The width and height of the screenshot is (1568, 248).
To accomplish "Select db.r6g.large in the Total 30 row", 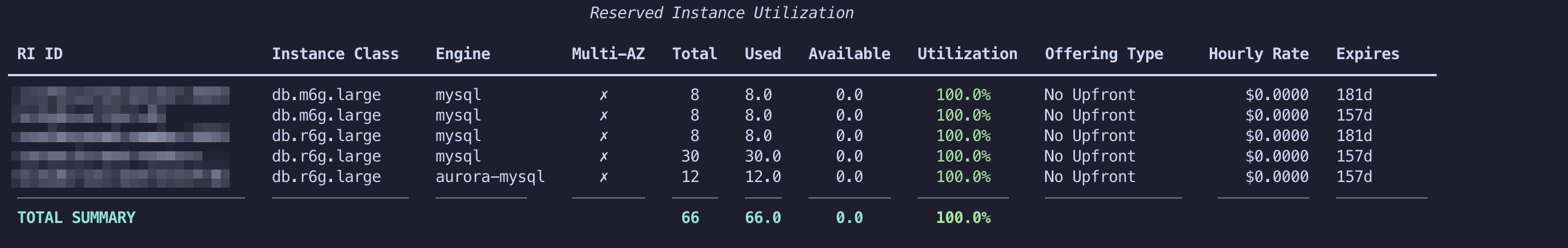I will 326,156.
